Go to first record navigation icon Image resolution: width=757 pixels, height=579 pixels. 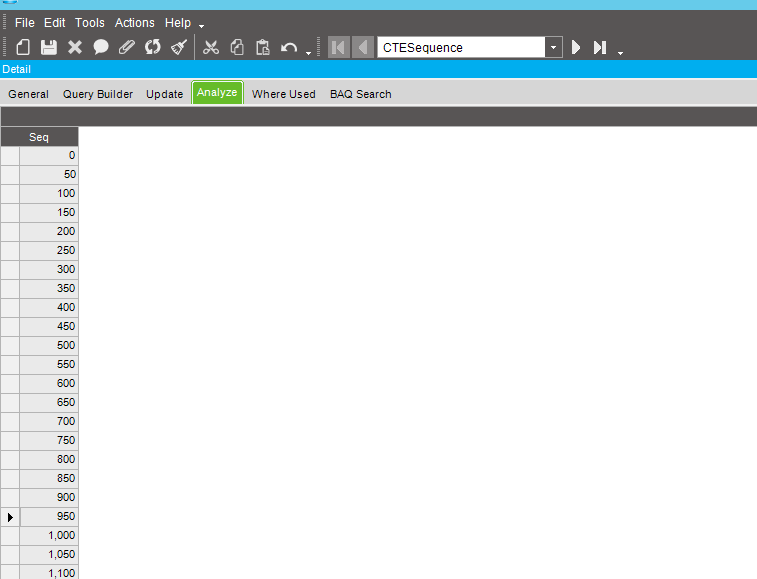pyautogui.click(x=338, y=47)
